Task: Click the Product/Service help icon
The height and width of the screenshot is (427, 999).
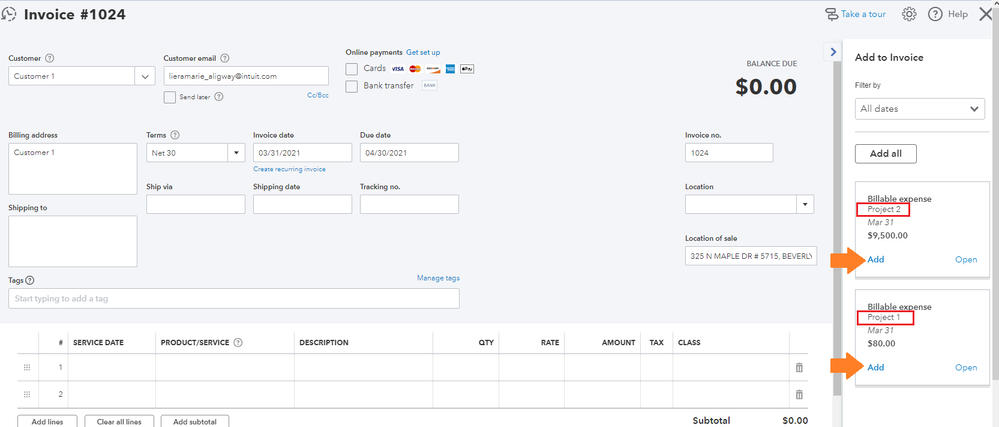Action: (x=238, y=342)
